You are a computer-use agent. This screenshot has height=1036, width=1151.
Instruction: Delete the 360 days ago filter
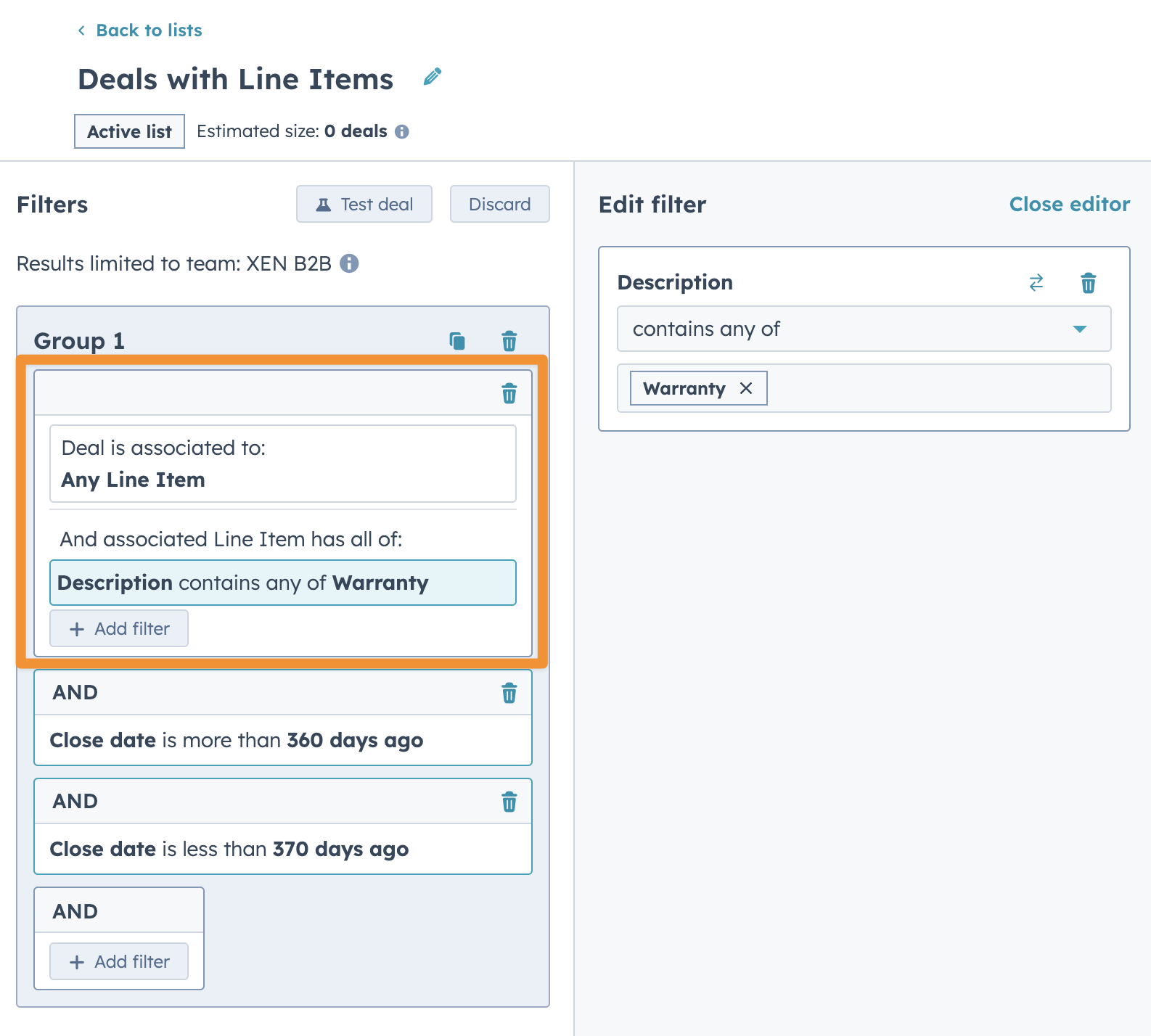tap(509, 693)
